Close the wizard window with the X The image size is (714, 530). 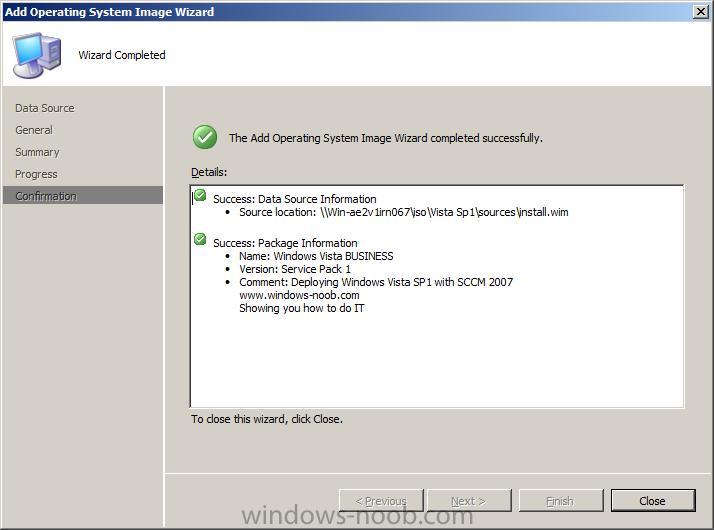701,11
